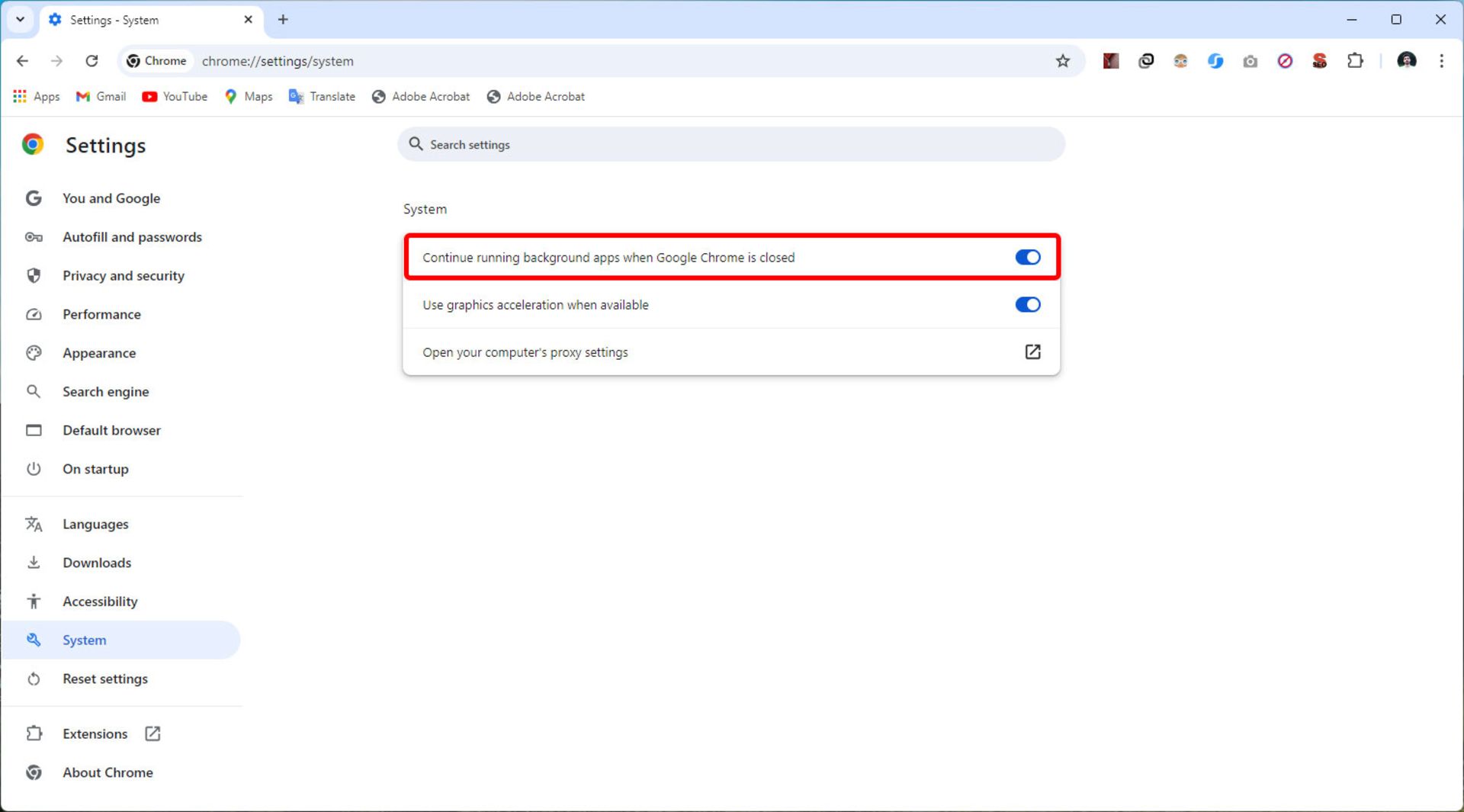The width and height of the screenshot is (1464, 812).
Task: Open Chrome's three-dot menu
Action: [1441, 61]
